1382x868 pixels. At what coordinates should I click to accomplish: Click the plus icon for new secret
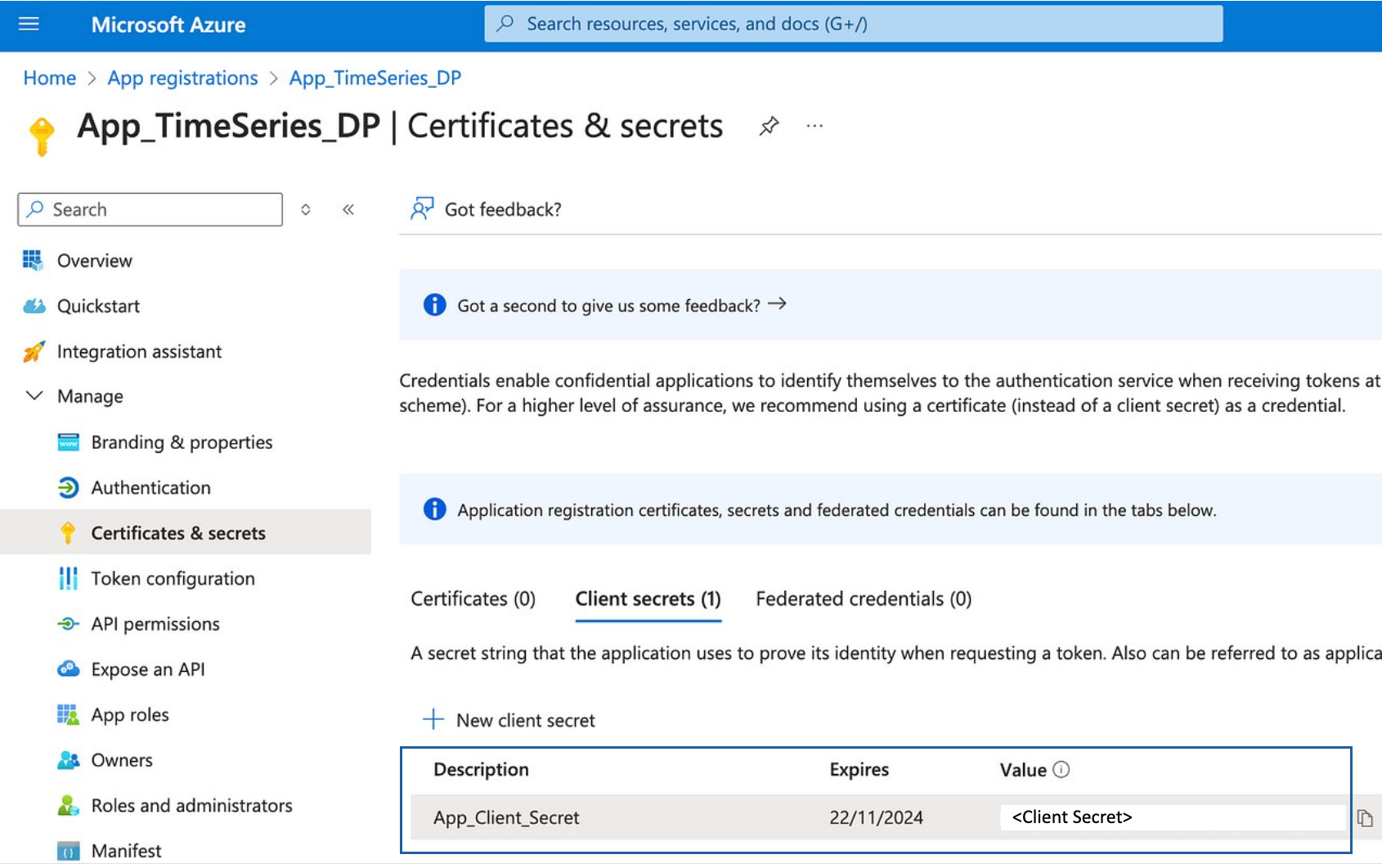(433, 719)
